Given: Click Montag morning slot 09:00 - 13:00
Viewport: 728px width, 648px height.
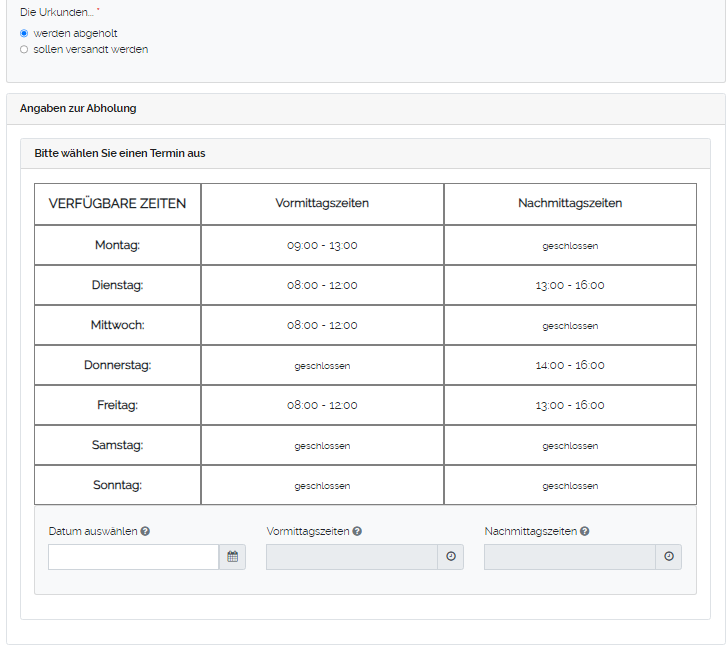Looking at the screenshot, I should point(322,245).
